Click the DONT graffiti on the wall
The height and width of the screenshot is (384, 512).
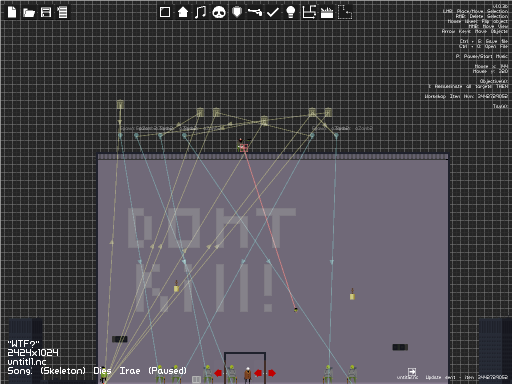point(212,228)
